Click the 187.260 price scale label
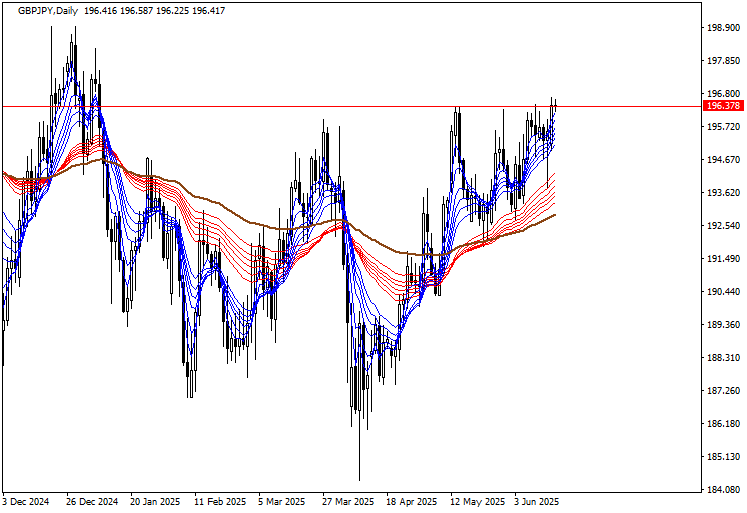 723,391
